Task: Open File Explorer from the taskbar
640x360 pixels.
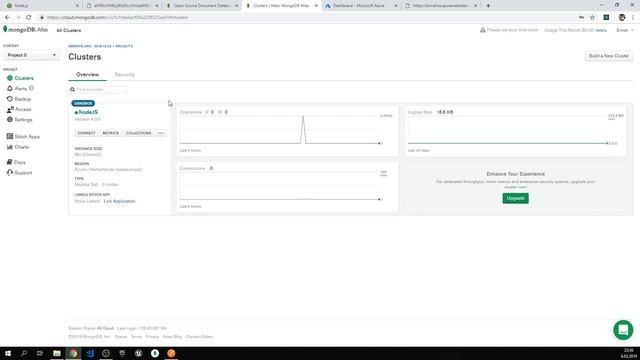Action: (57, 353)
